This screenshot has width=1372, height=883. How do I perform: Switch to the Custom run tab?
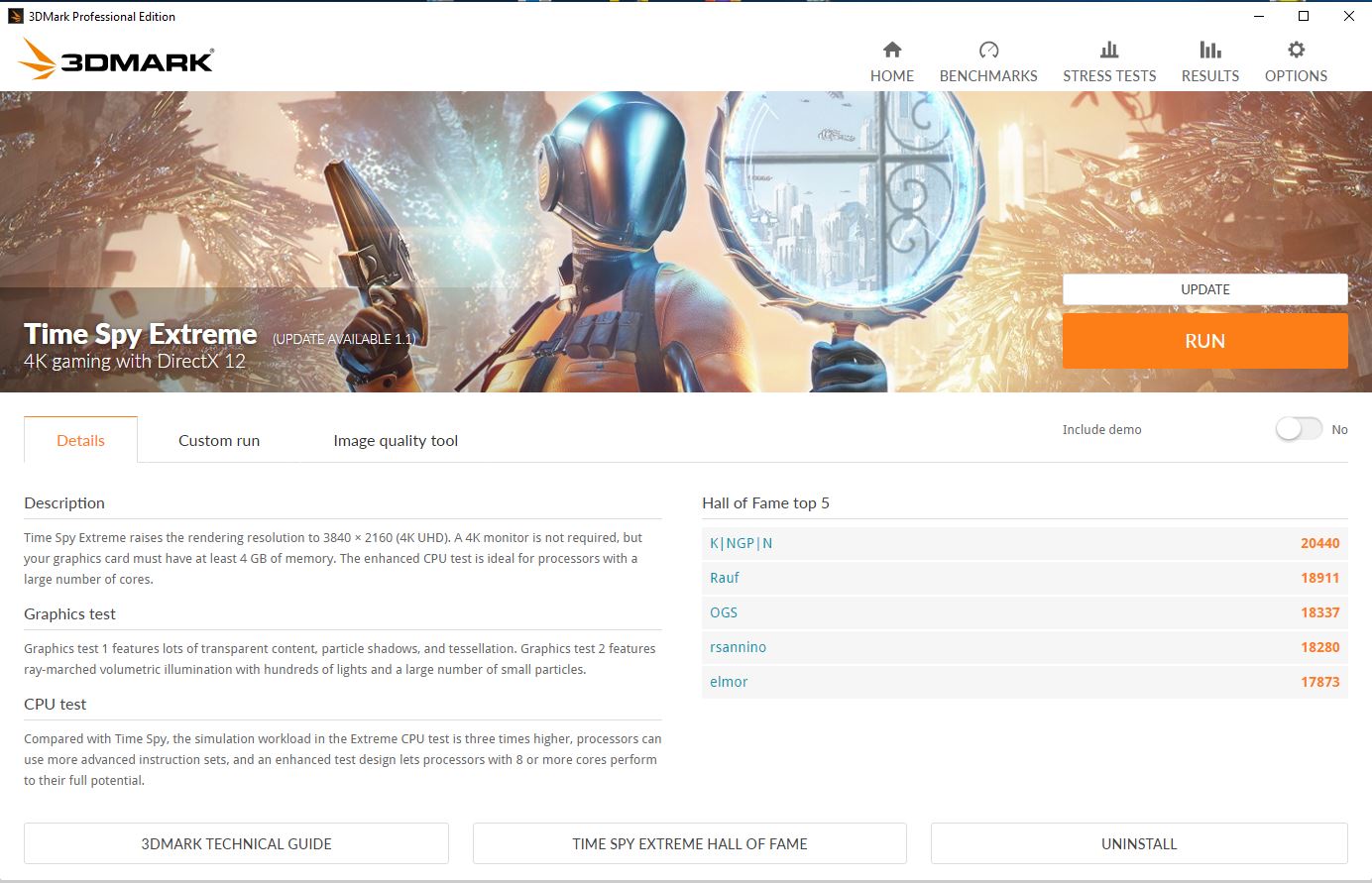(x=218, y=440)
